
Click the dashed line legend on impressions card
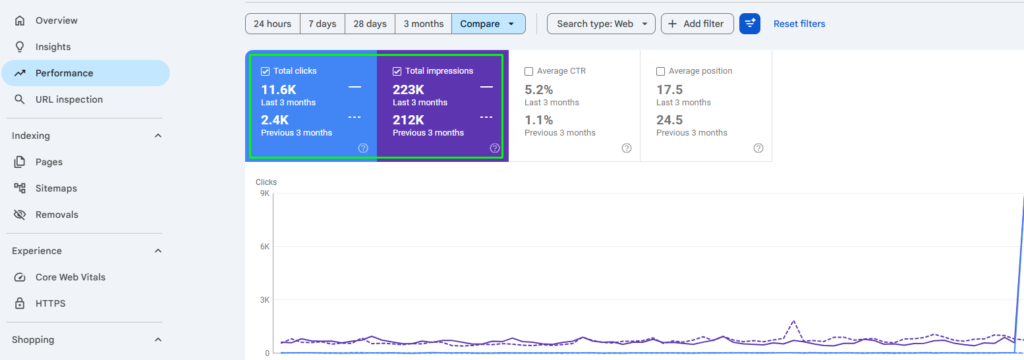coord(487,118)
